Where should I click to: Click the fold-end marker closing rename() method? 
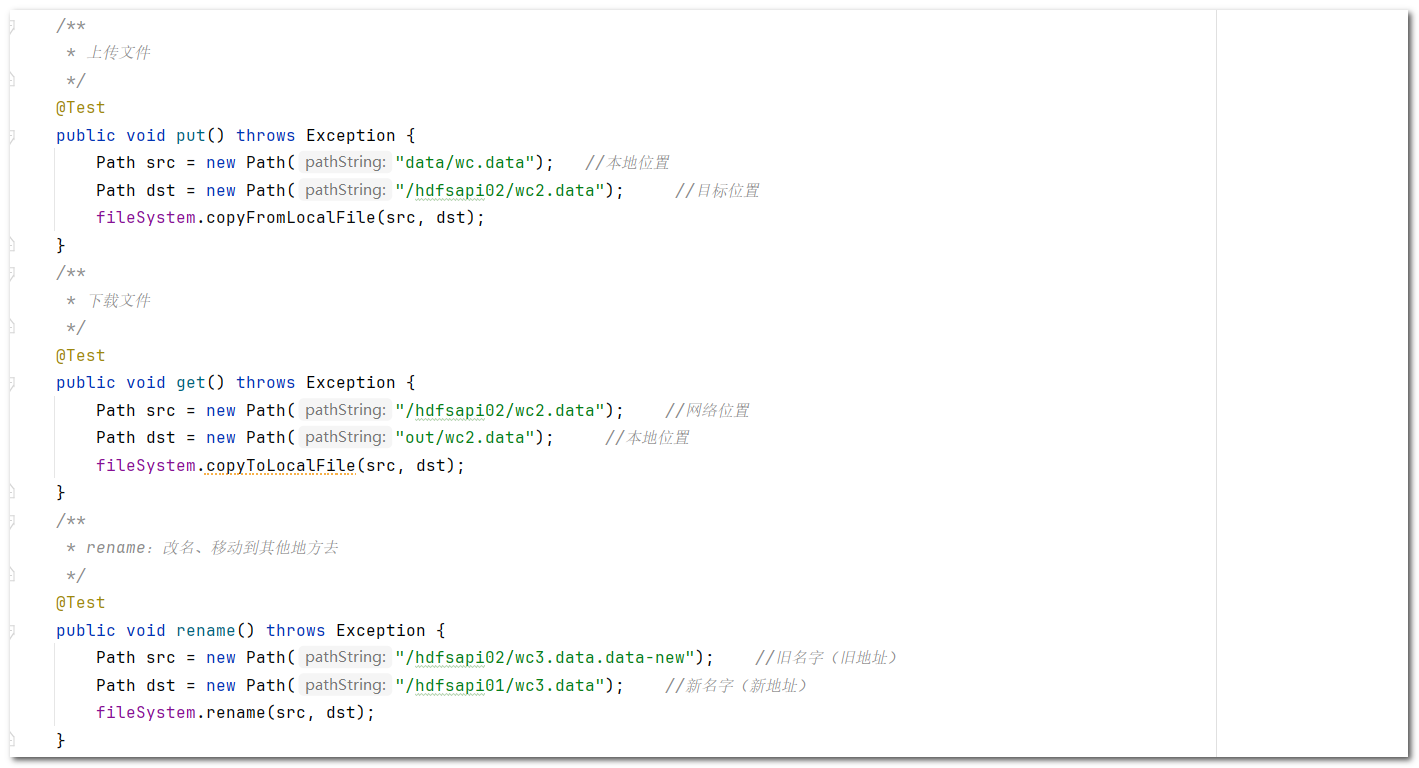tap(11, 740)
